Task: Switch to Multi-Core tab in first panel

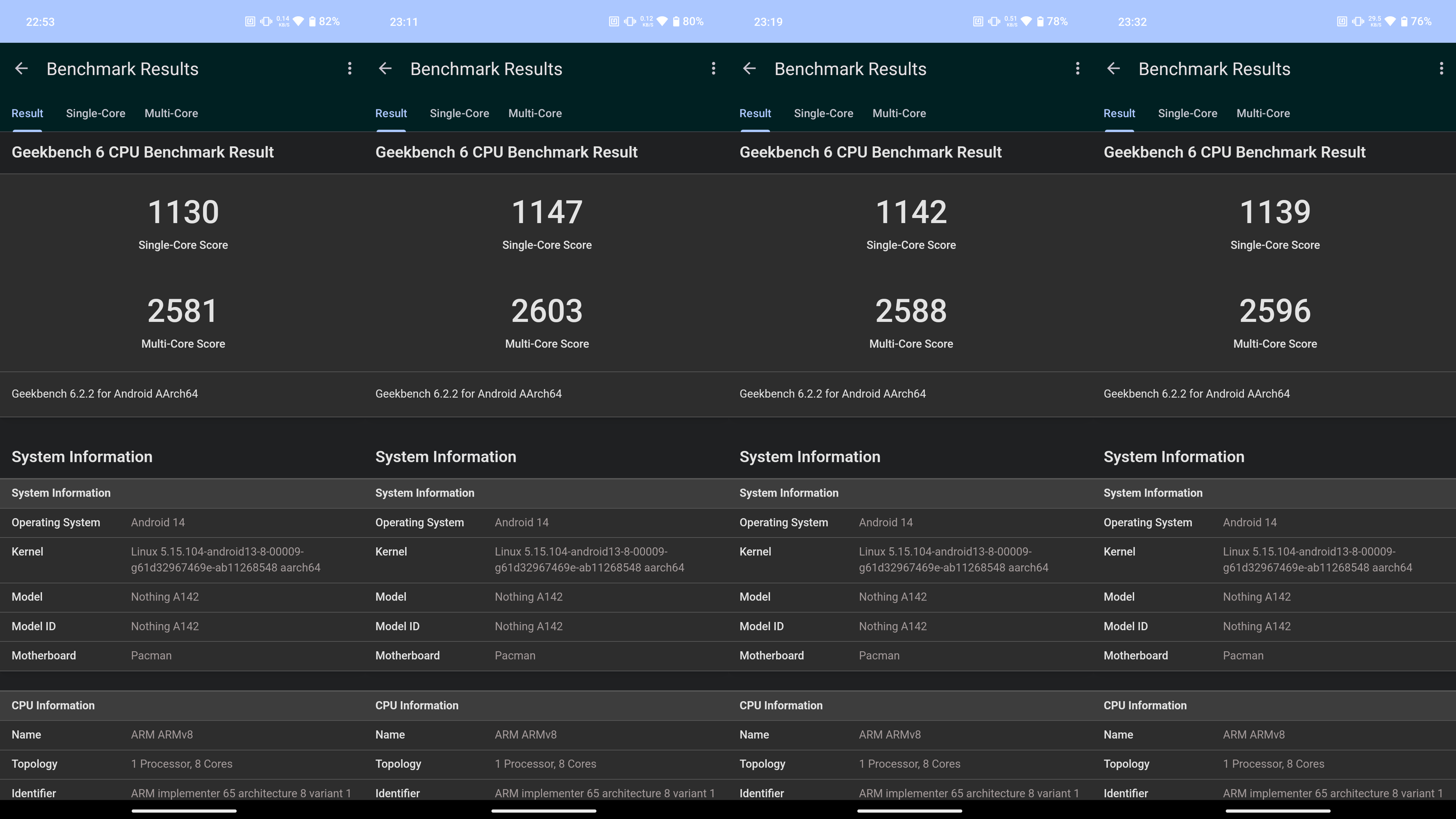Action: pyautogui.click(x=171, y=114)
